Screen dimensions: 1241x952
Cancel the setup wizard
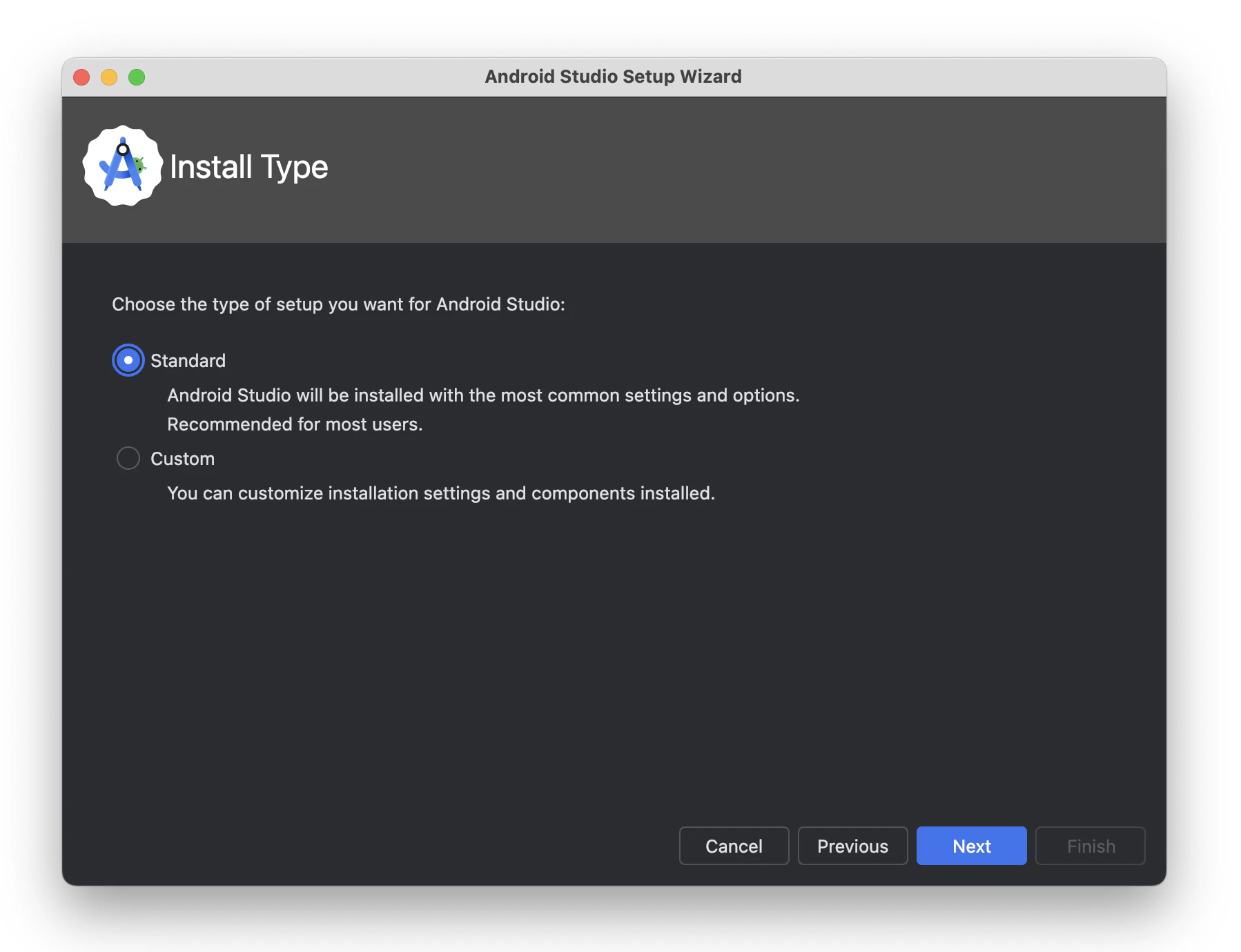734,846
